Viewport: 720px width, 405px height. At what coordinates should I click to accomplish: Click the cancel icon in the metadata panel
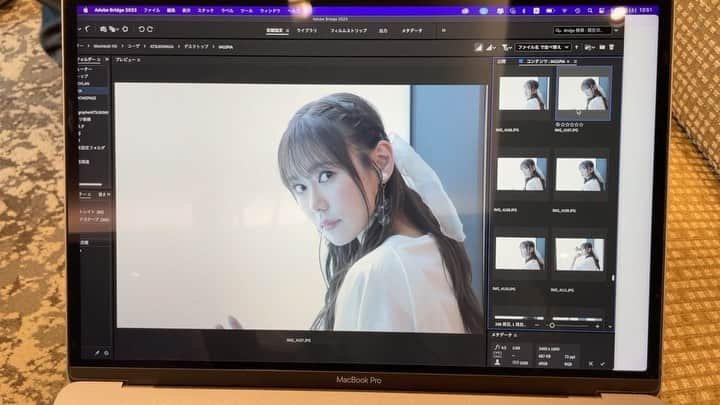point(591,364)
